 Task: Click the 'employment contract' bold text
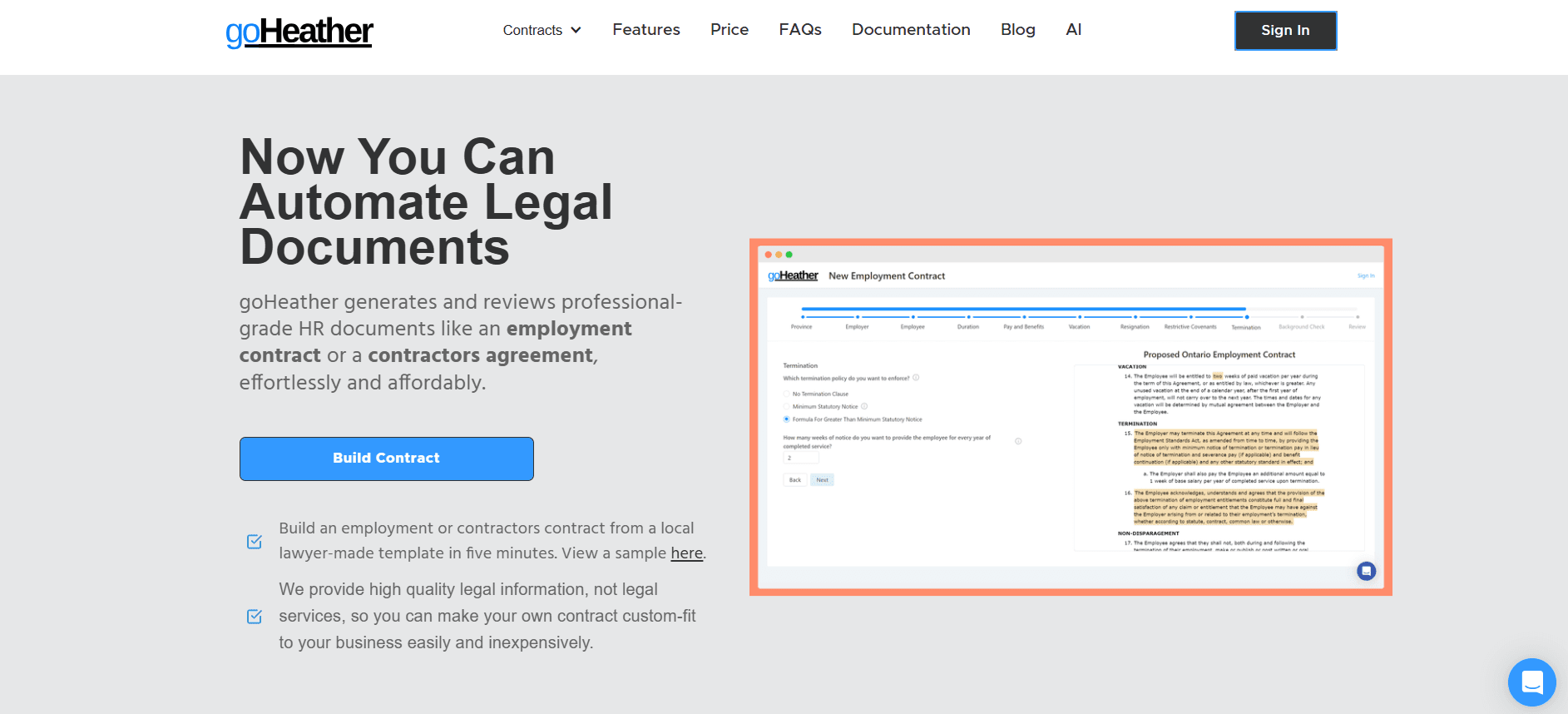(x=436, y=342)
